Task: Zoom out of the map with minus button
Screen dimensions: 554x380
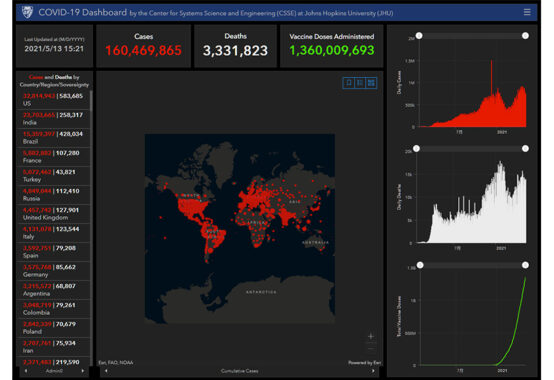Action: point(371,349)
